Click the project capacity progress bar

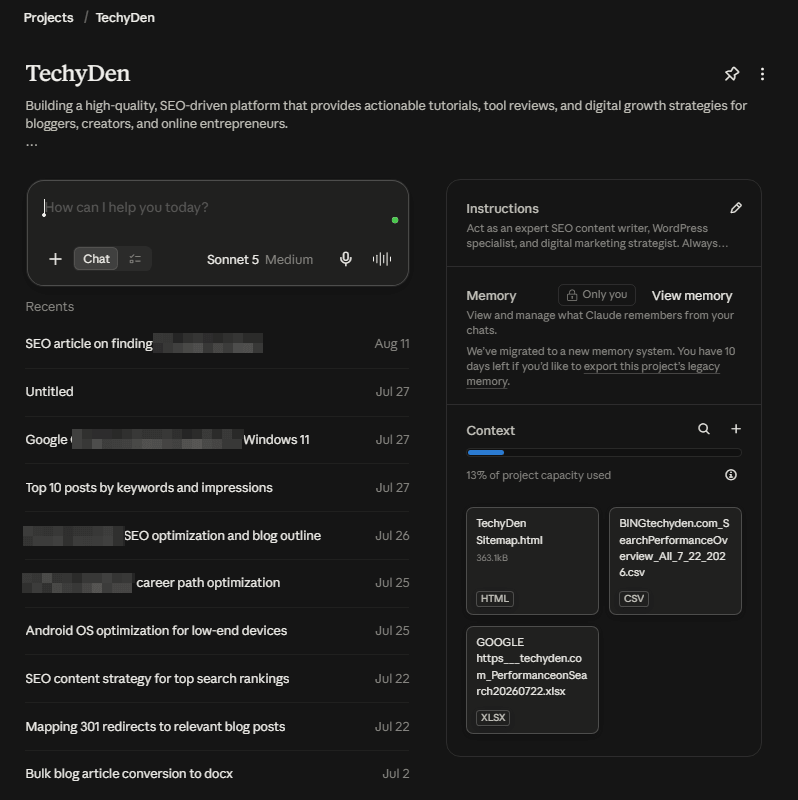click(x=604, y=453)
